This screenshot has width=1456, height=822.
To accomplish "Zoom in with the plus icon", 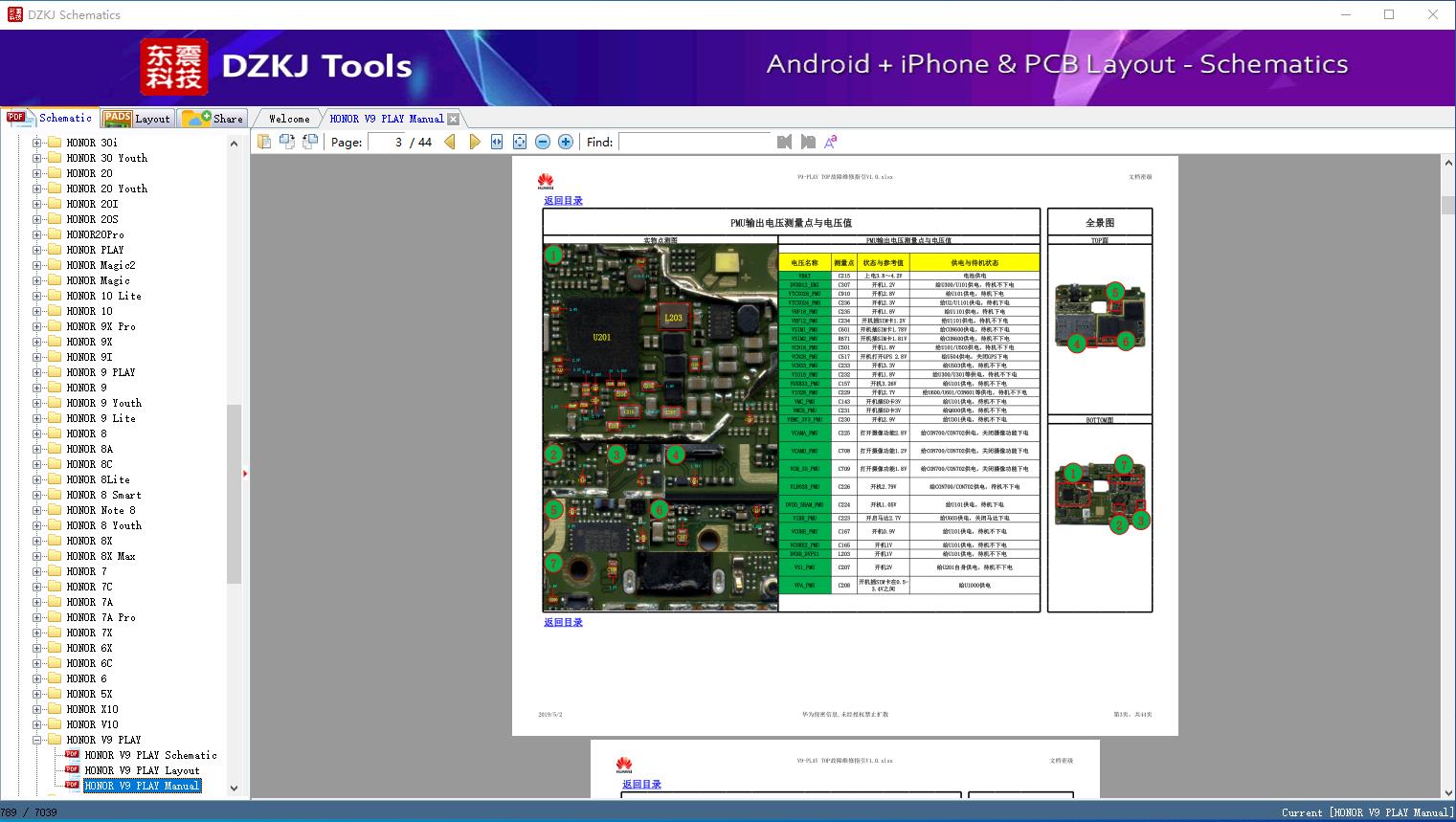I will pyautogui.click(x=566, y=142).
